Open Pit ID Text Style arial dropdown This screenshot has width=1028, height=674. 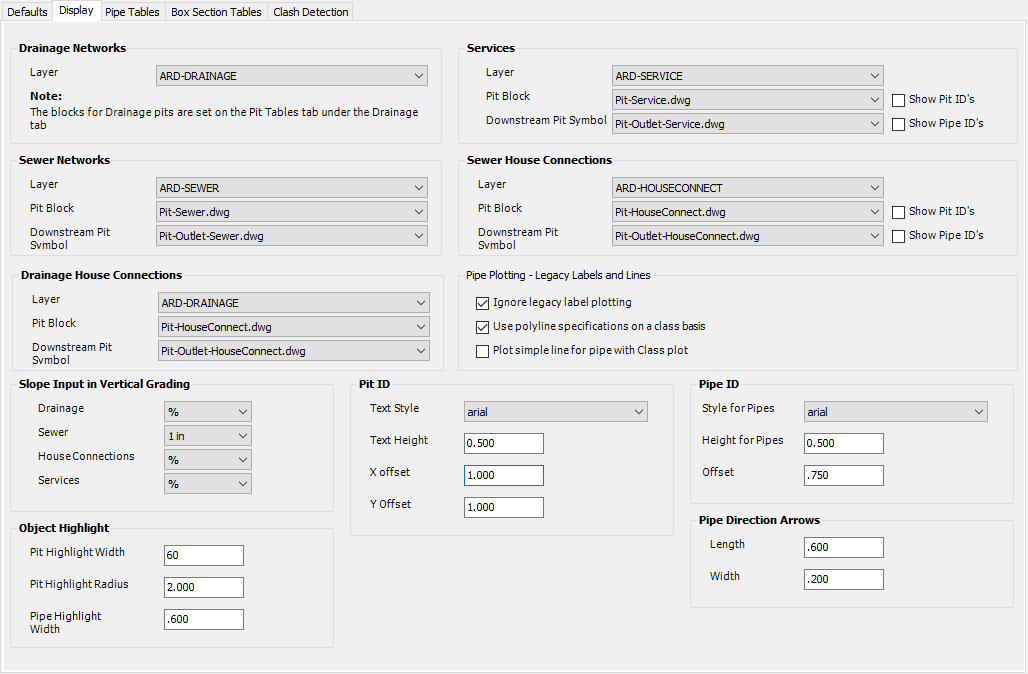555,412
